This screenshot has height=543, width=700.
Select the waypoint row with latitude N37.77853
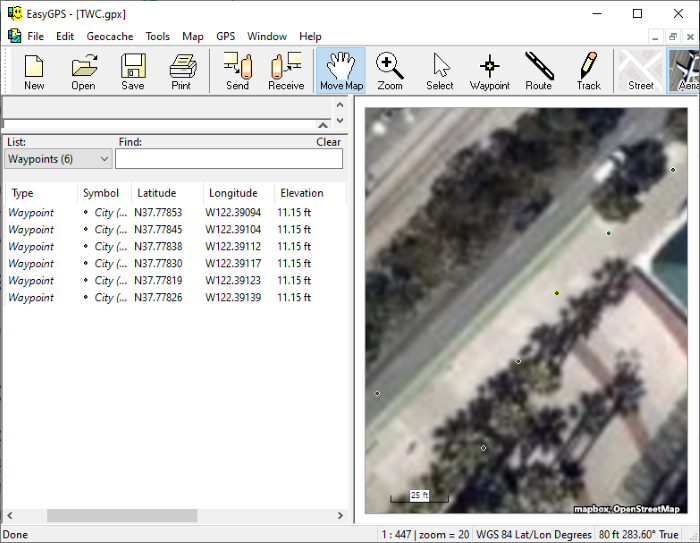click(x=175, y=213)
